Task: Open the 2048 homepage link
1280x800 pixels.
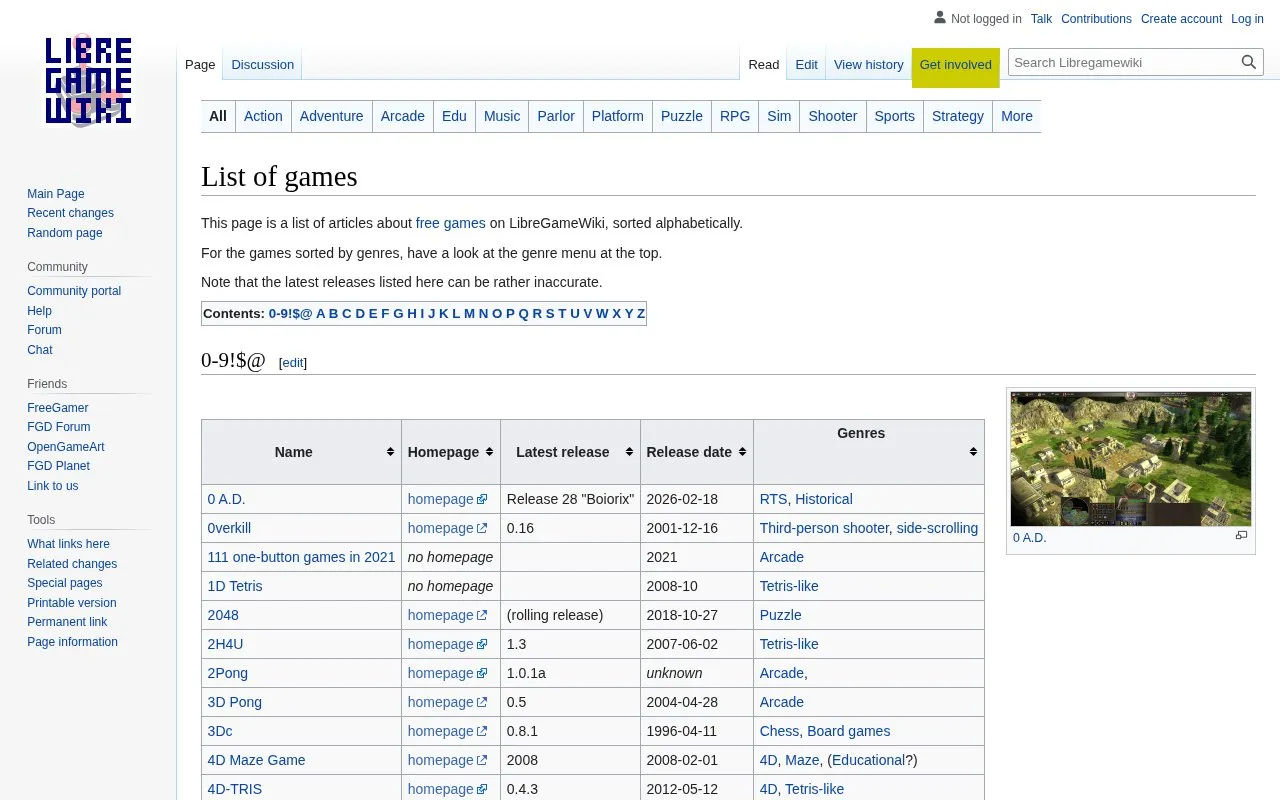Action: coord(447,615)
